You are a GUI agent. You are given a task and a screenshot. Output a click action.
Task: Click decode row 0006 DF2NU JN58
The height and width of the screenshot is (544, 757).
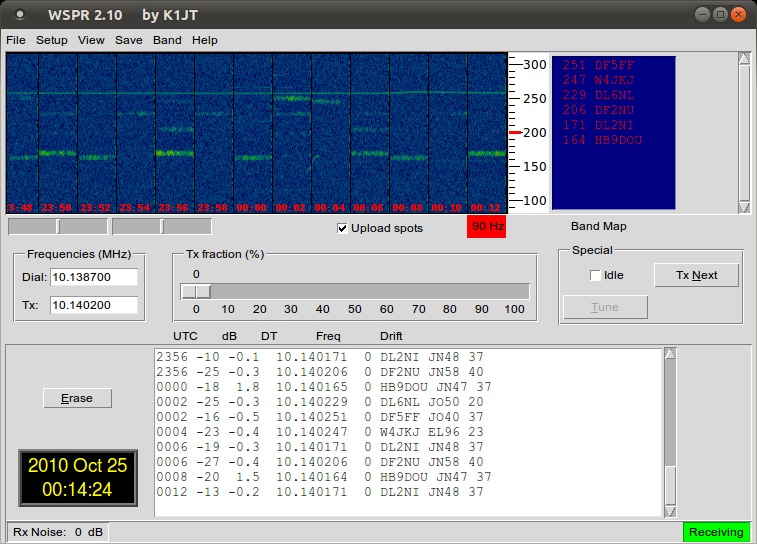[x=320, y=461]
